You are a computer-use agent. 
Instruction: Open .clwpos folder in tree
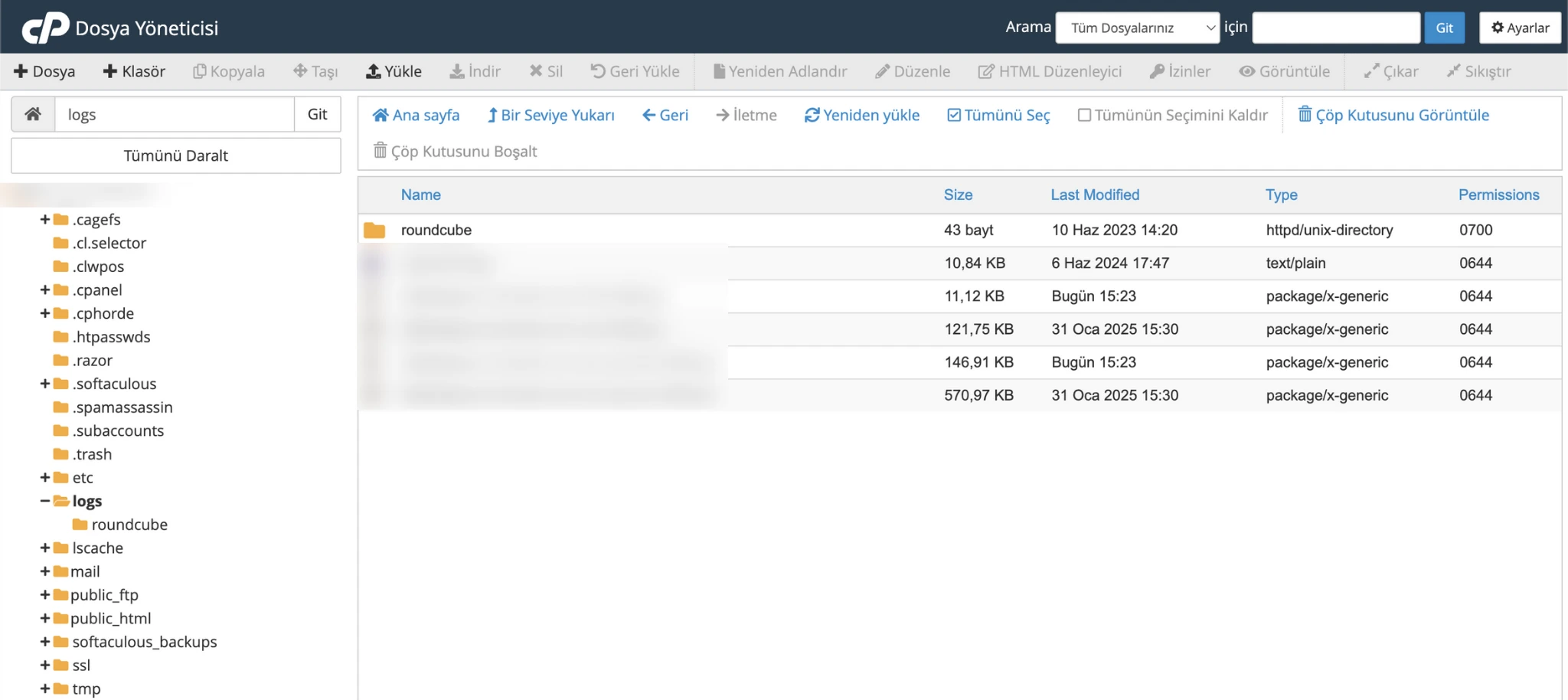(x=89, y=267)
